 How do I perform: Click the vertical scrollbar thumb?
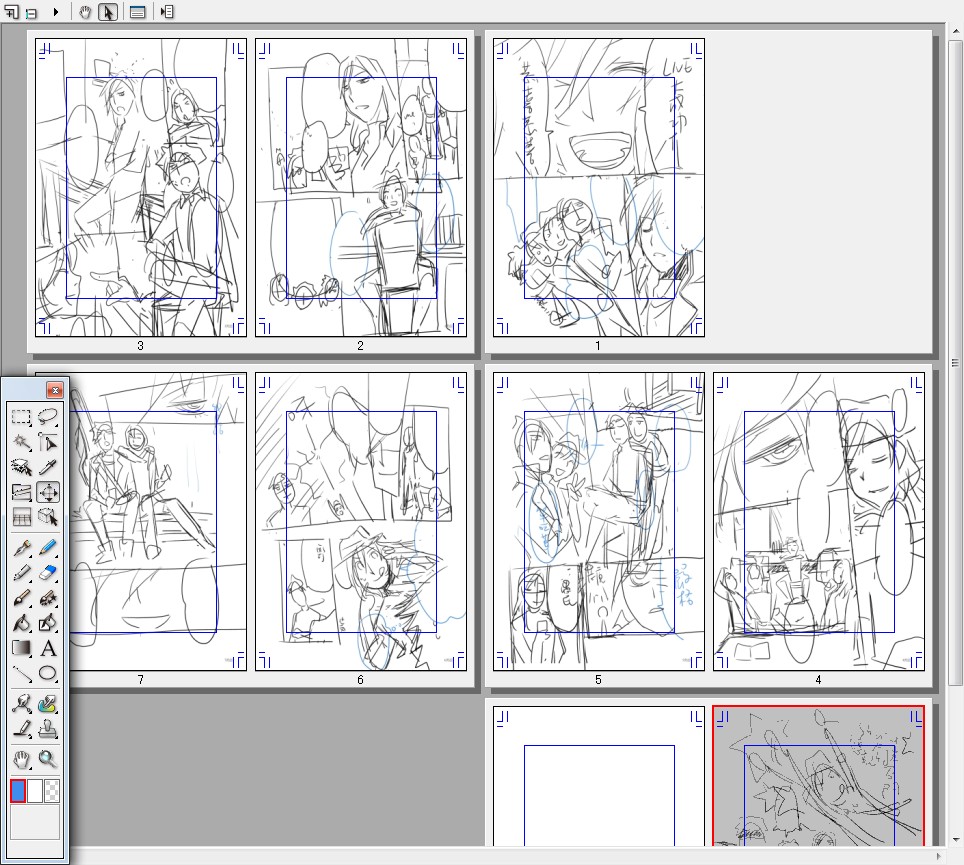pos(955,363)
